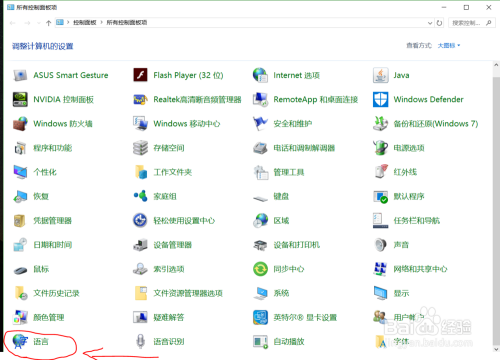
Task: Open 安全和维护 flag icon
Action: click(x=260, y=124)
